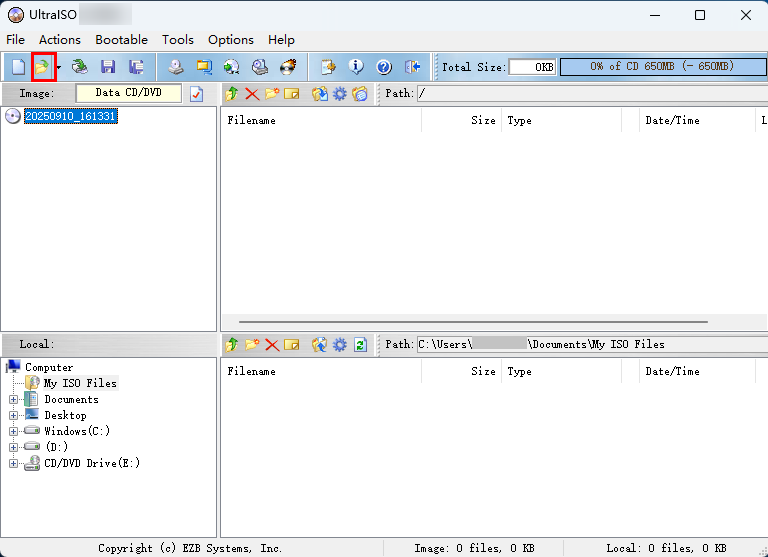Click the Info icon in the toolbar
This screenshot has width=768, height=557.
(356, 67)
